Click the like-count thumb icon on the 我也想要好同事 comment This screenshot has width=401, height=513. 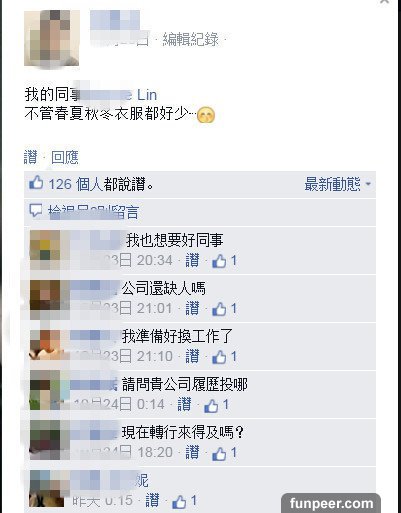pos(219,261)
